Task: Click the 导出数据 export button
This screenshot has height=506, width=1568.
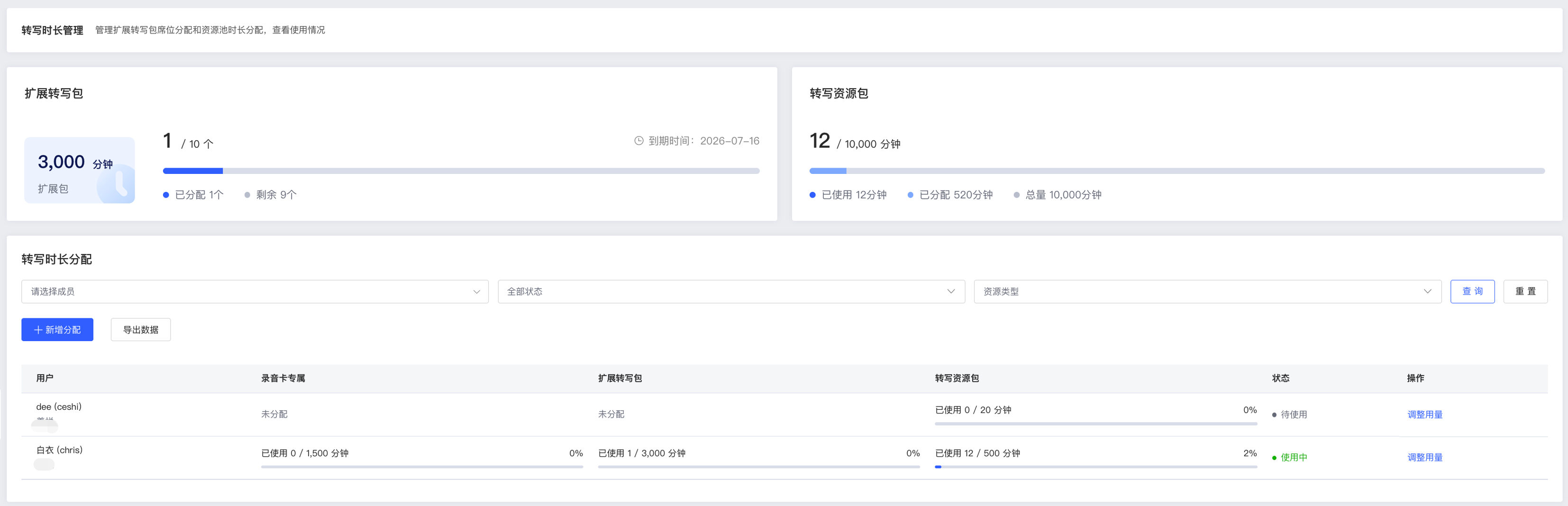Action: click(x=141, y=330)
